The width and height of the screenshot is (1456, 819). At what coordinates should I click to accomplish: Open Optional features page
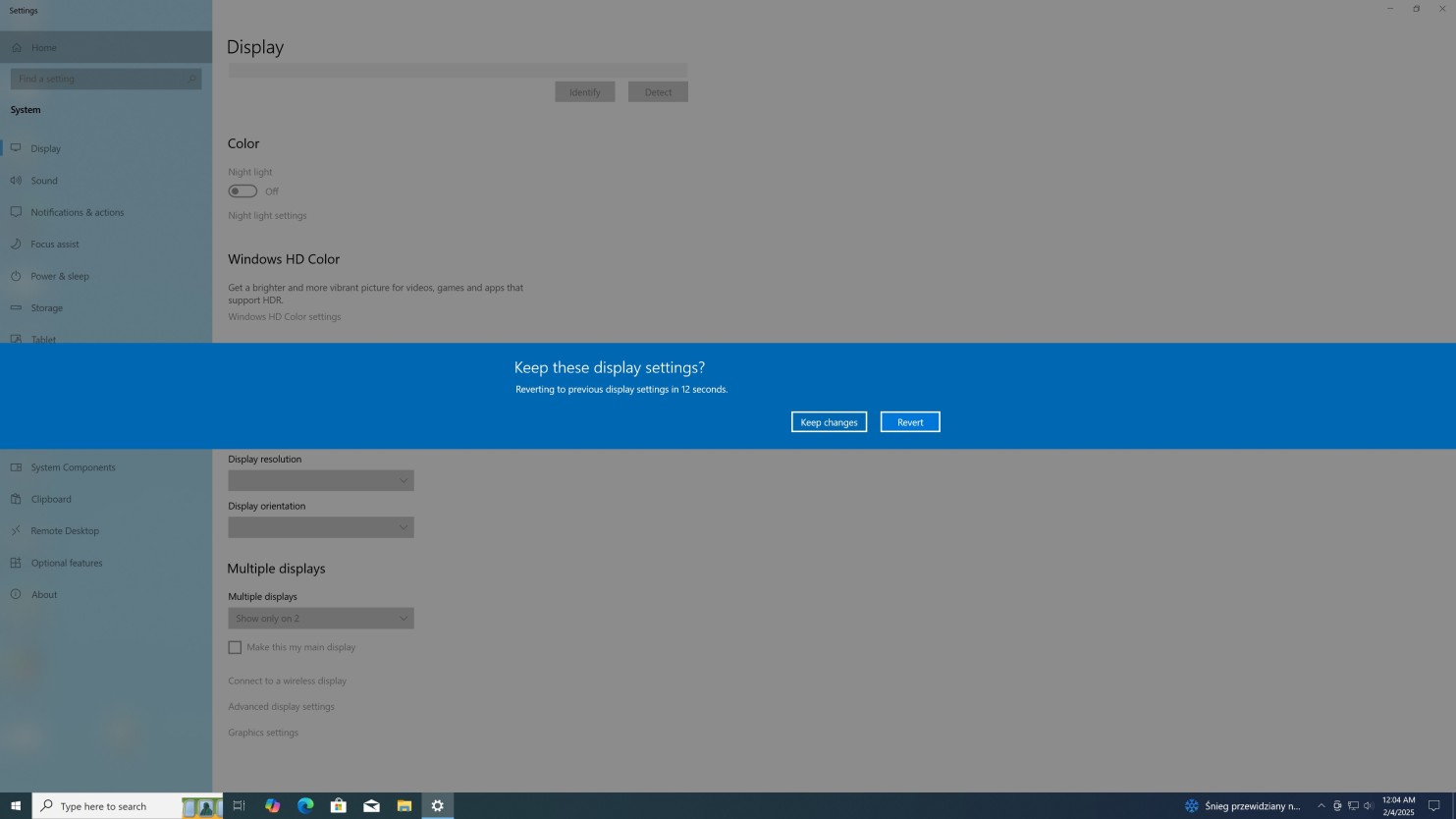[x=106, y=563]
